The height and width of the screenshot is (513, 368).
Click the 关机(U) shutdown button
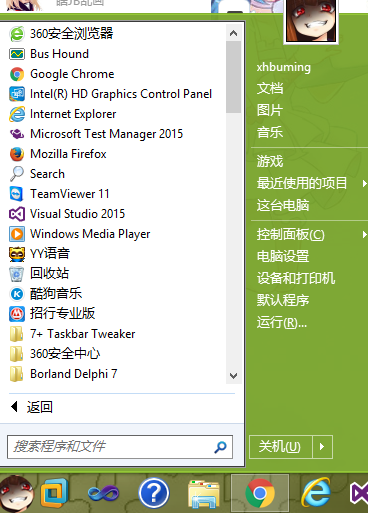[x=280, y=446]
